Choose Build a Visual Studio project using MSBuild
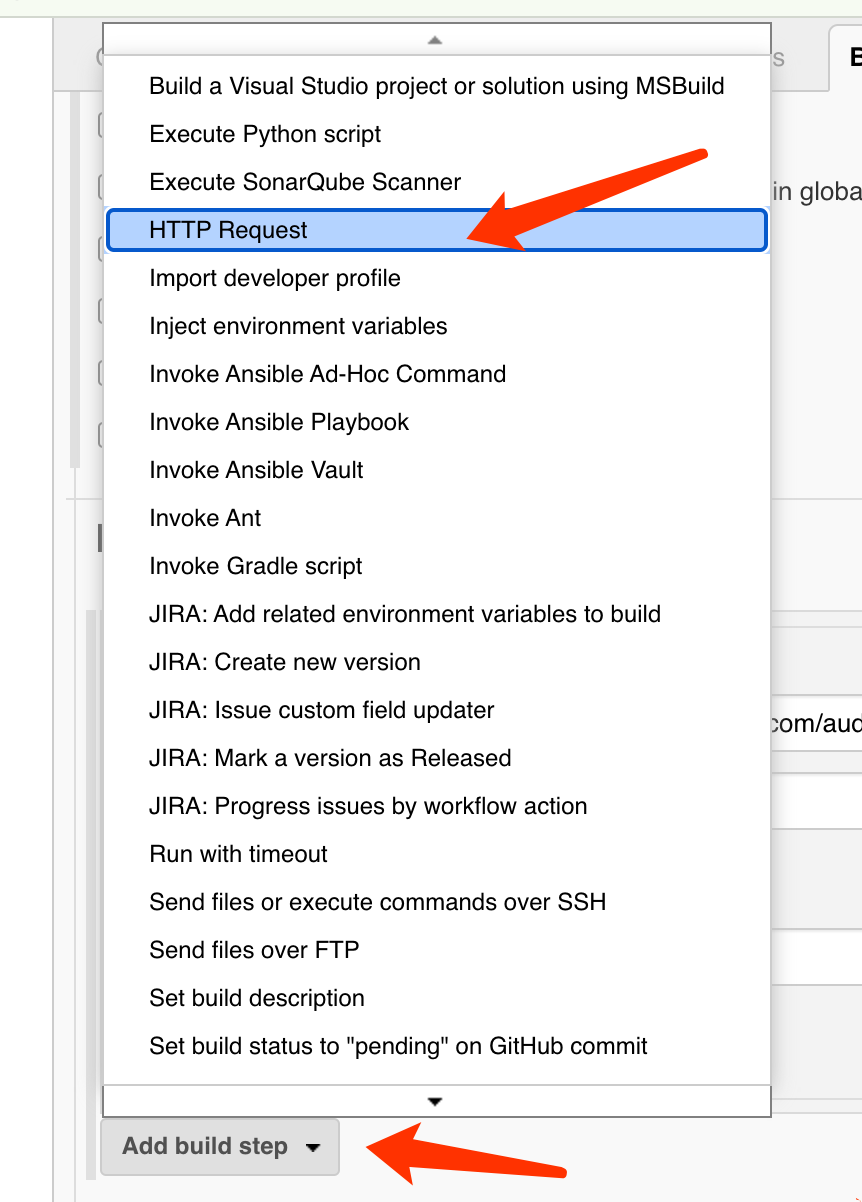The width and height of the screenshot is (862, 1202). [436, 86]
